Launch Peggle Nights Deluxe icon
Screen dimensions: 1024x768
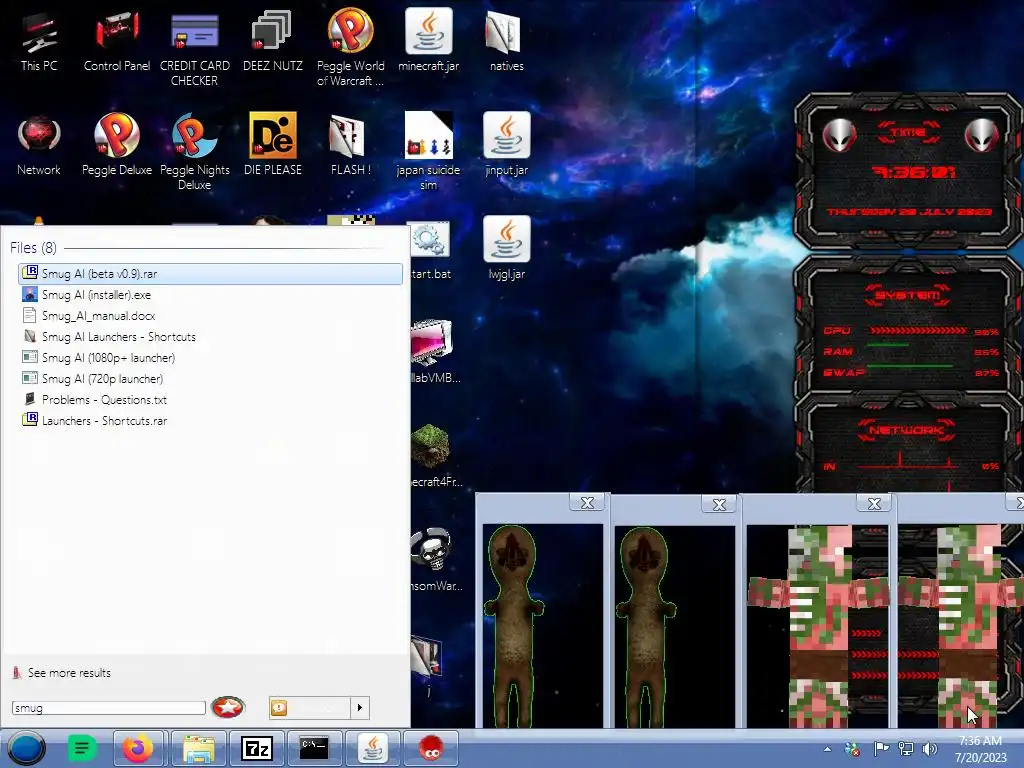(195, 153)
